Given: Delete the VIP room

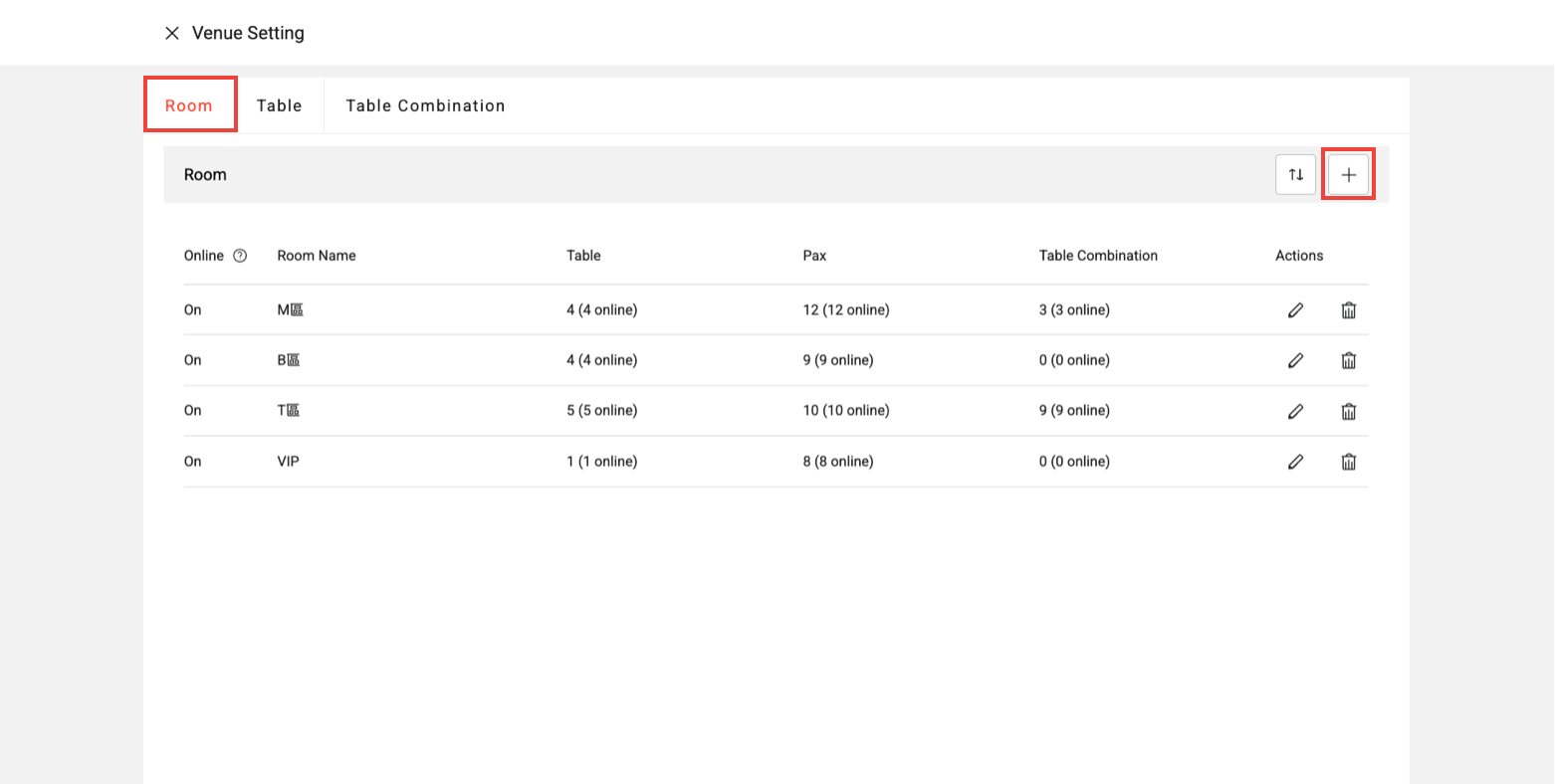Looking at the screenshot, I should pyautogui.click(x=1348, y=462).
